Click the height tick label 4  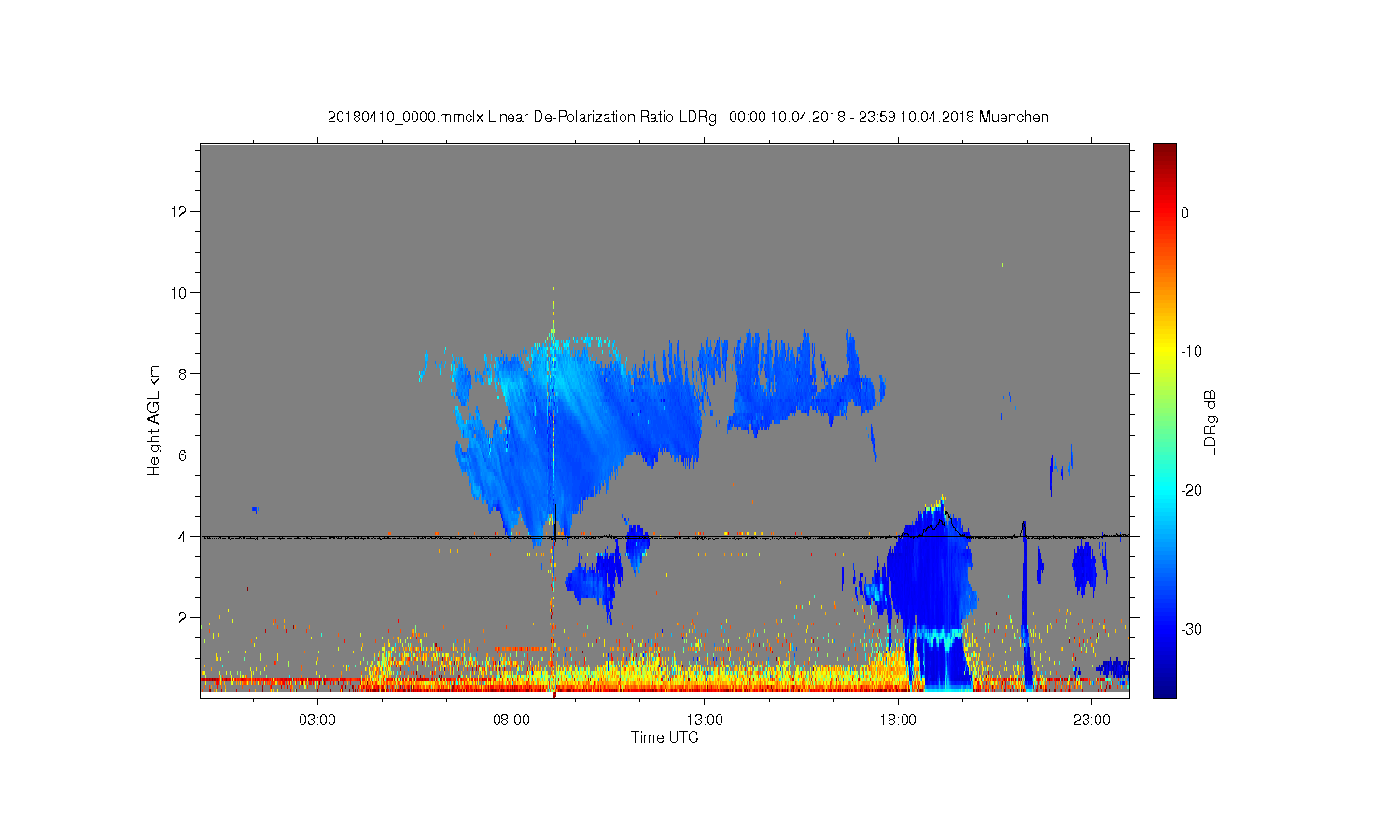click(x=182, y=537)
